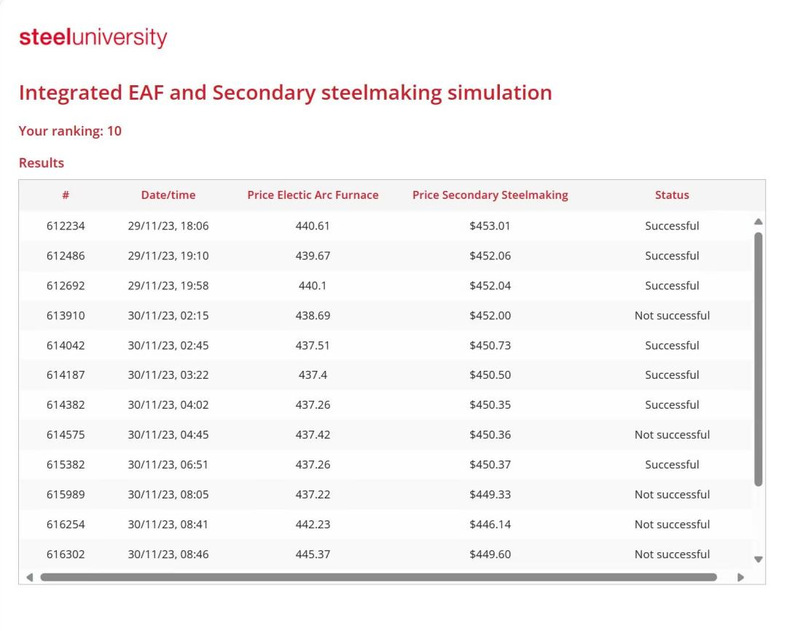The height and width of the screenshot is (631, 799).
Task: Click the 445.37 arc furnace price
Action: (313, 555)
